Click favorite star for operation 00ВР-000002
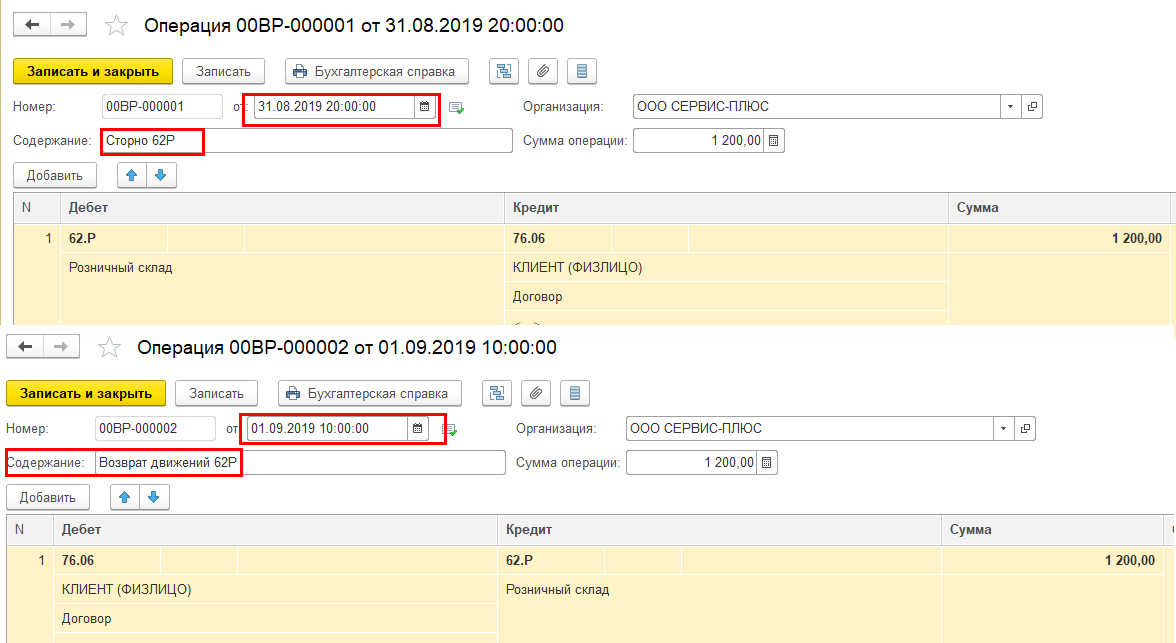The height and width of the screenshot is (643, 1176). coord(110,347)
